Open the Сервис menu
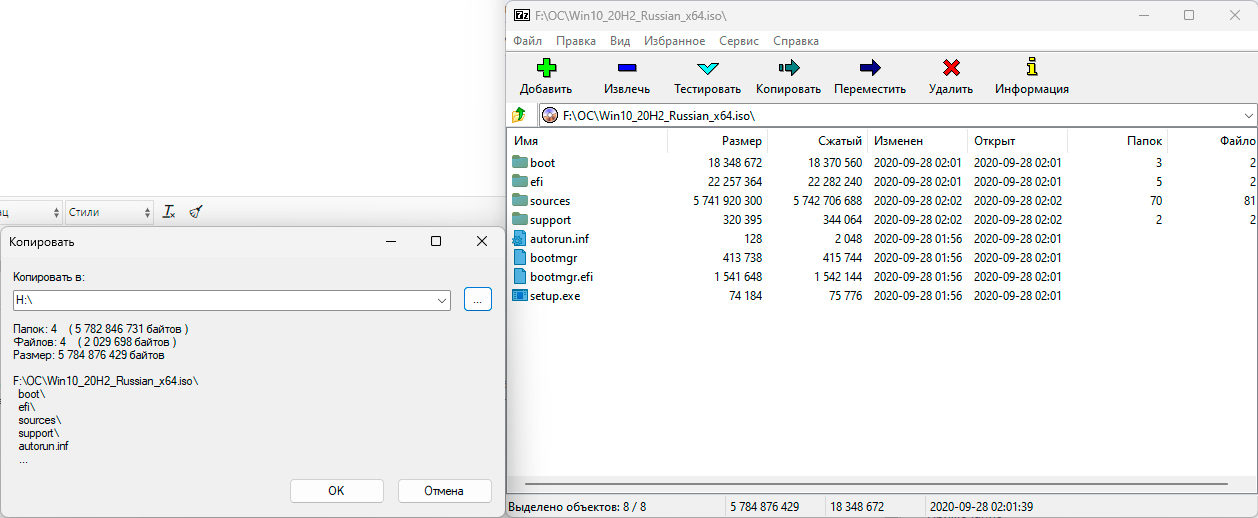 point(739,41)
